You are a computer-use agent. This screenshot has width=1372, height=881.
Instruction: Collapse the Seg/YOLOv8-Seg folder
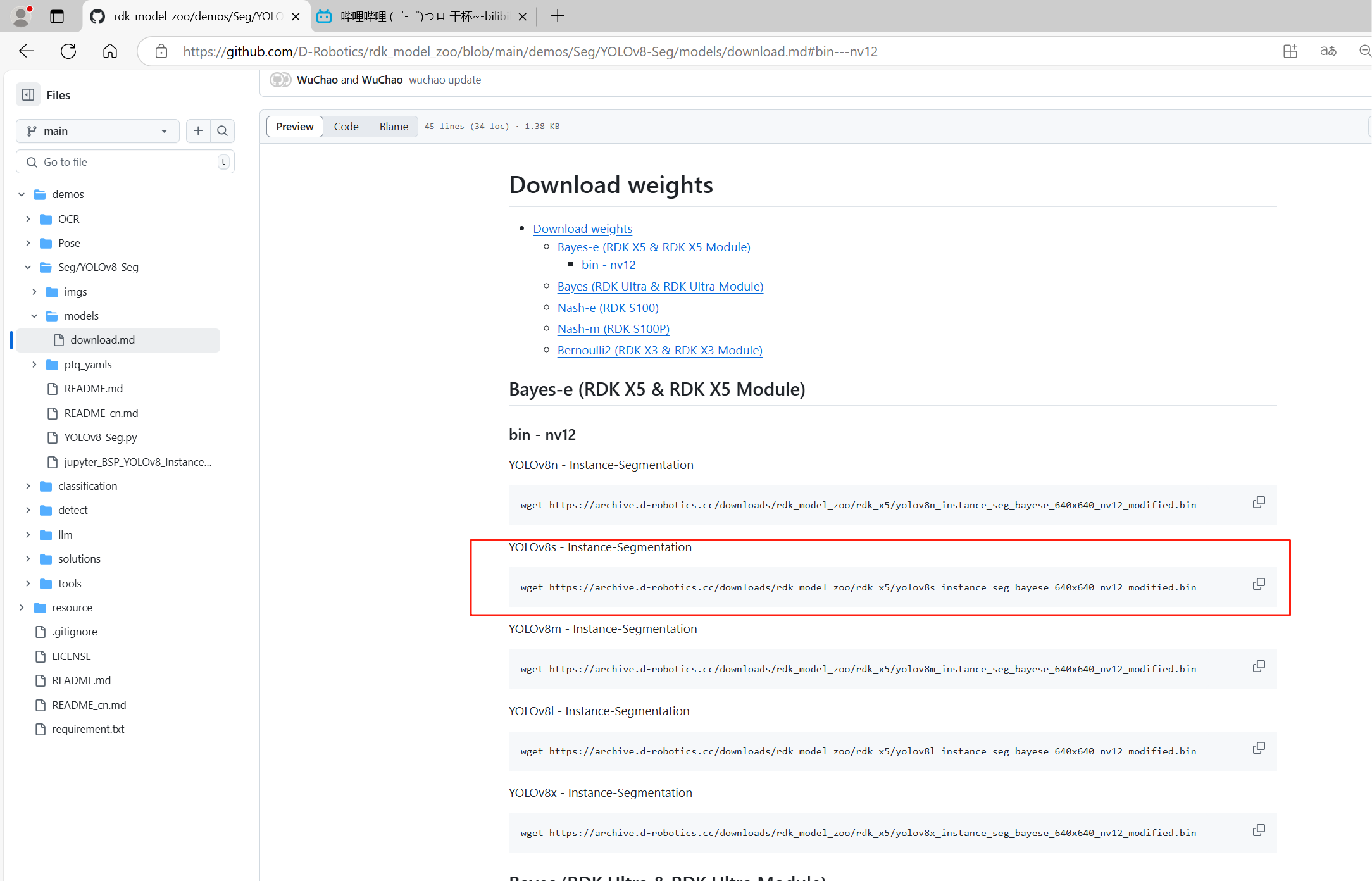tap(28, 267)
